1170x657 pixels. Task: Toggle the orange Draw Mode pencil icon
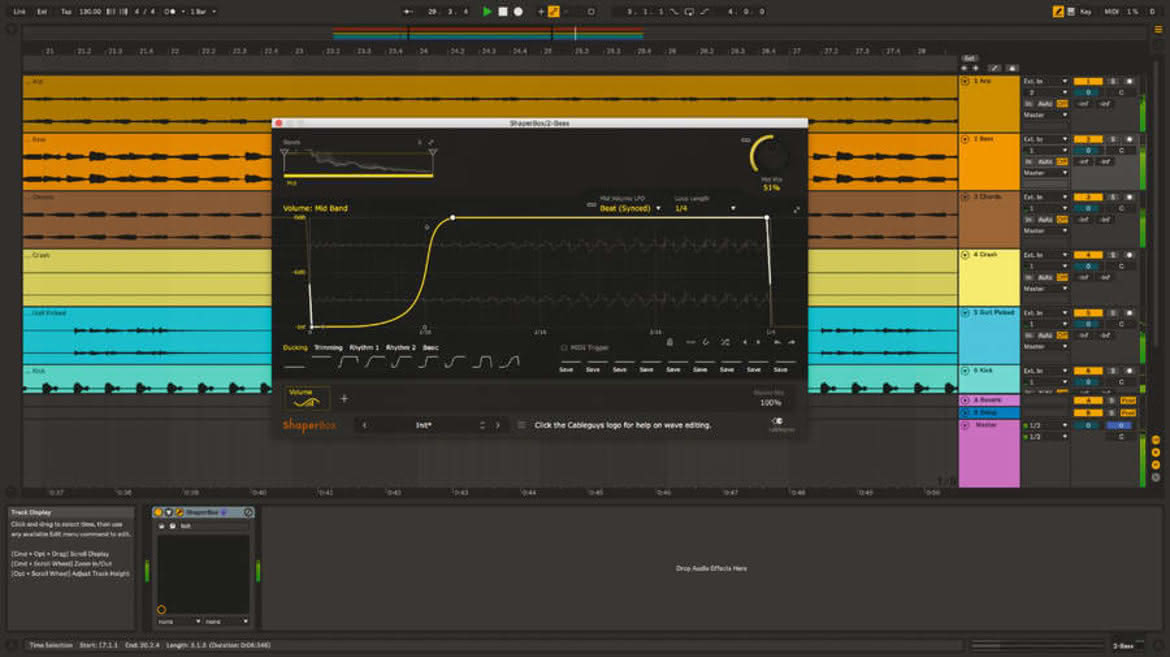(1058, 11)
